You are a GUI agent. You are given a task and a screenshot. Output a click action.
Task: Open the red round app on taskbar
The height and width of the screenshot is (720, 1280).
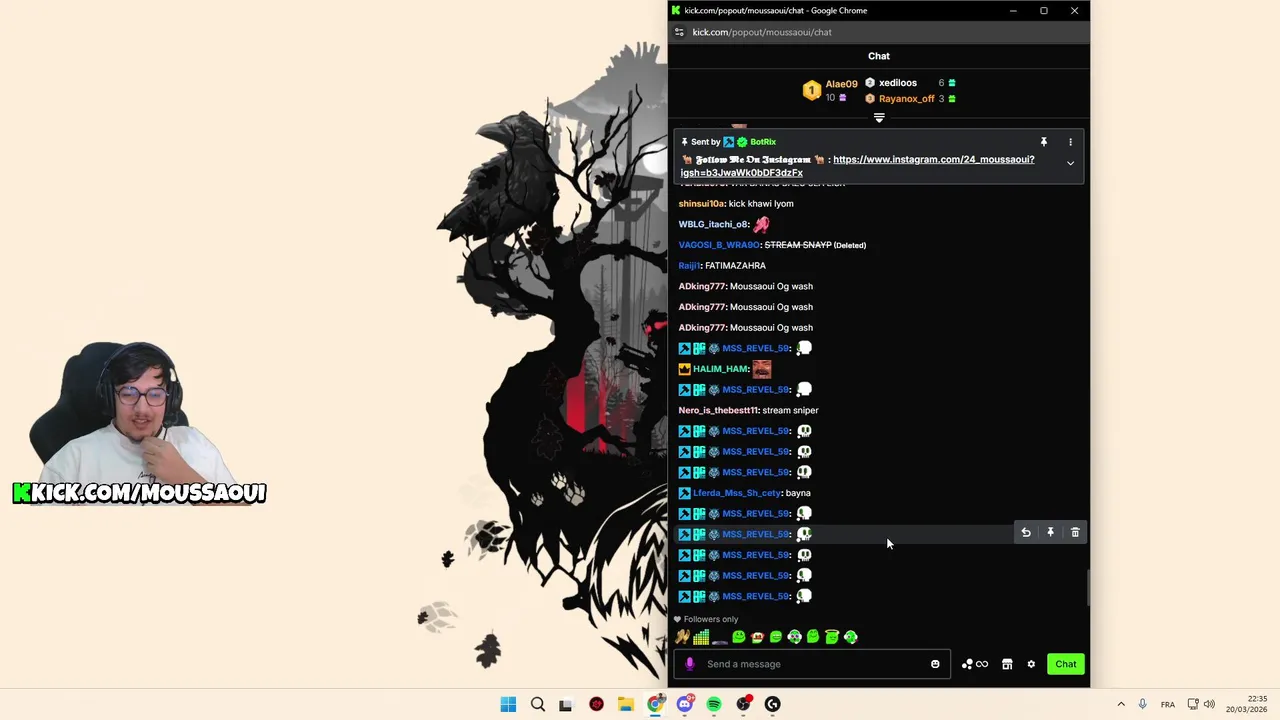597,704
